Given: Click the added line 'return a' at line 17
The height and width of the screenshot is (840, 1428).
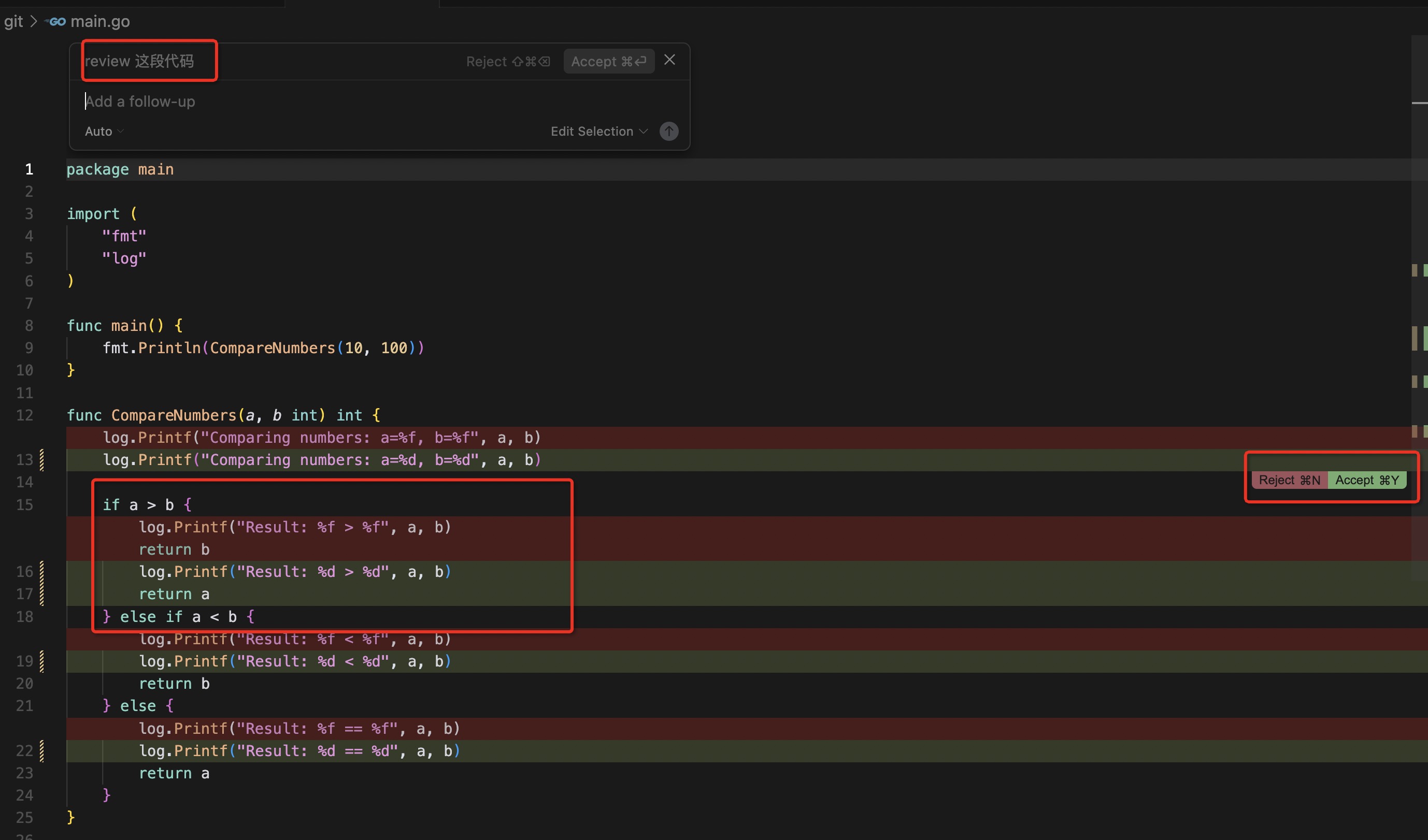Looking at the screenshot, I should point(174,594).
